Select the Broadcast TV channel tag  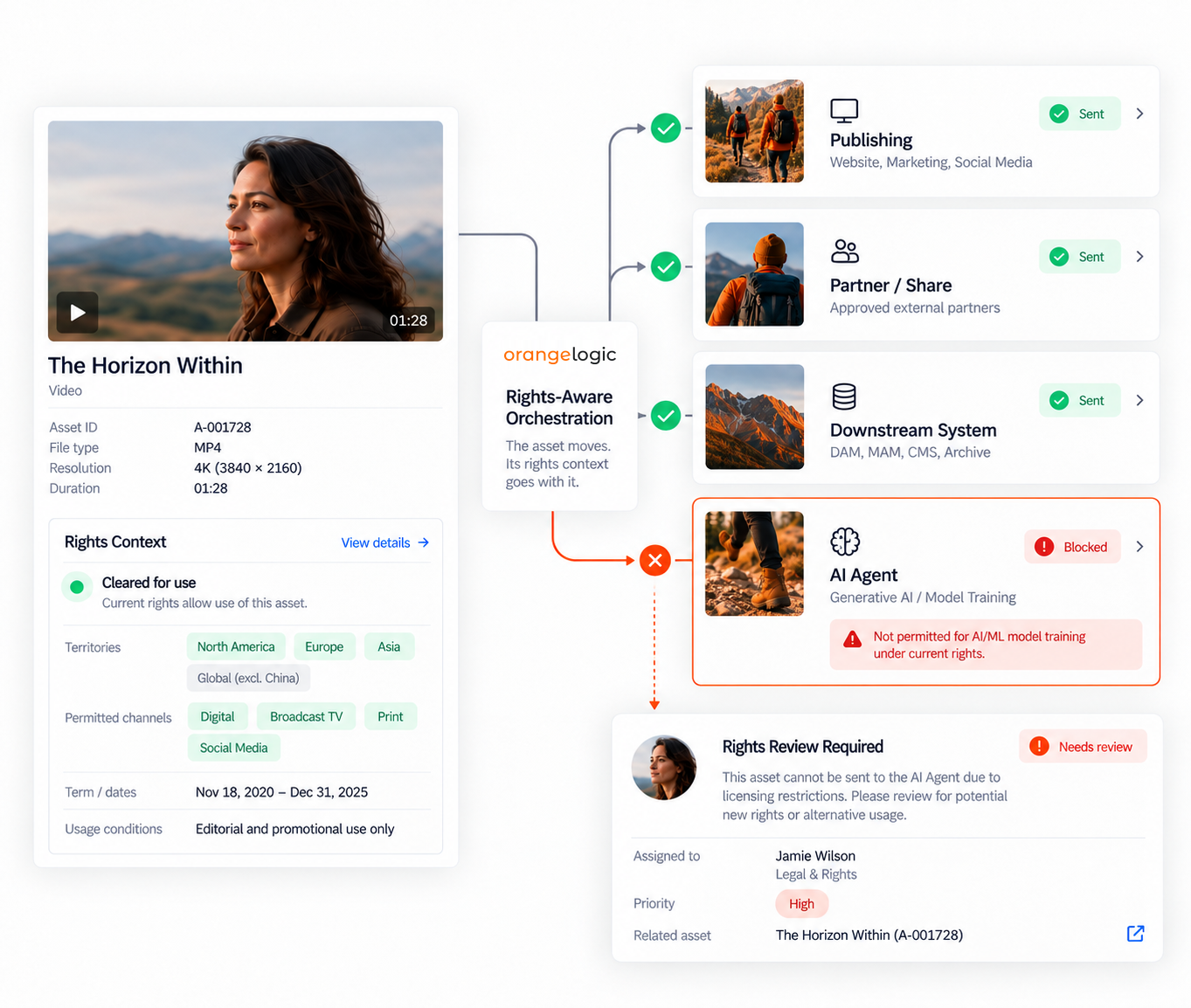306,716
